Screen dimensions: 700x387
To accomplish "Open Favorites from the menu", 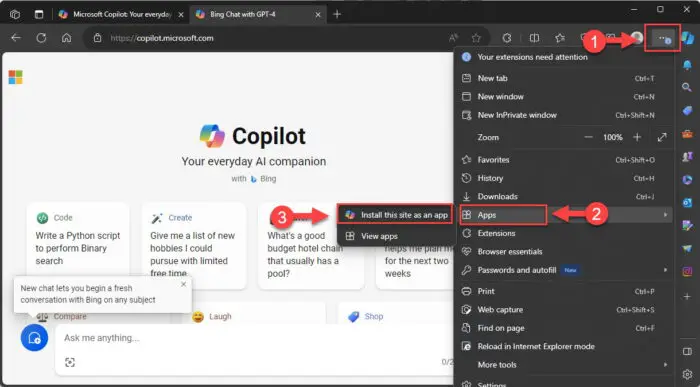I will click(x=564, y=160).
